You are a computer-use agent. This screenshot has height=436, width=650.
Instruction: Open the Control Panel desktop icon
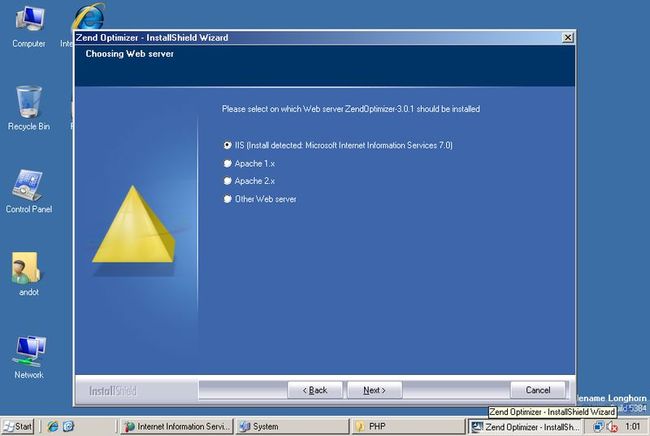(29, 191)
